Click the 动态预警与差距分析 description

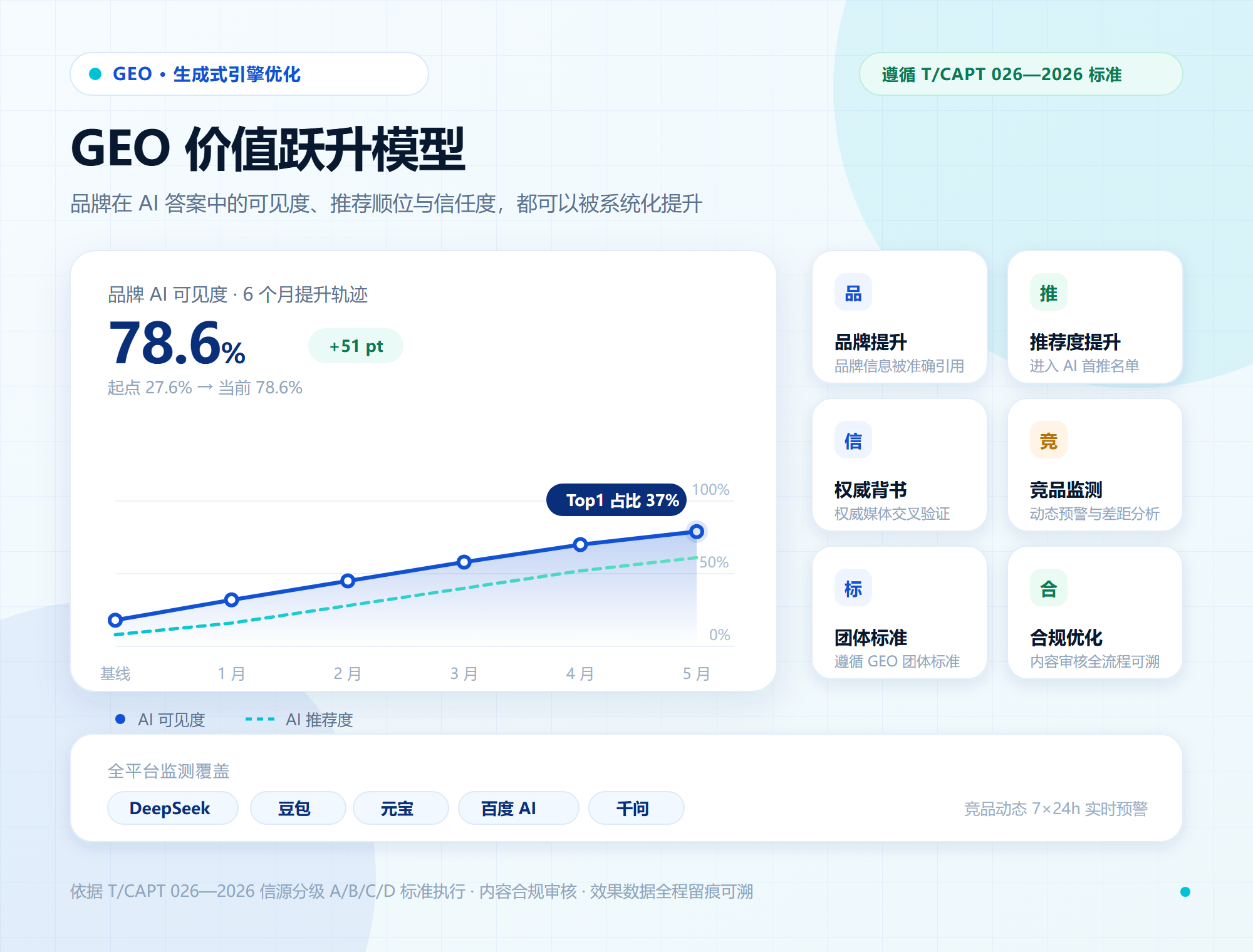pos(1095,514)
